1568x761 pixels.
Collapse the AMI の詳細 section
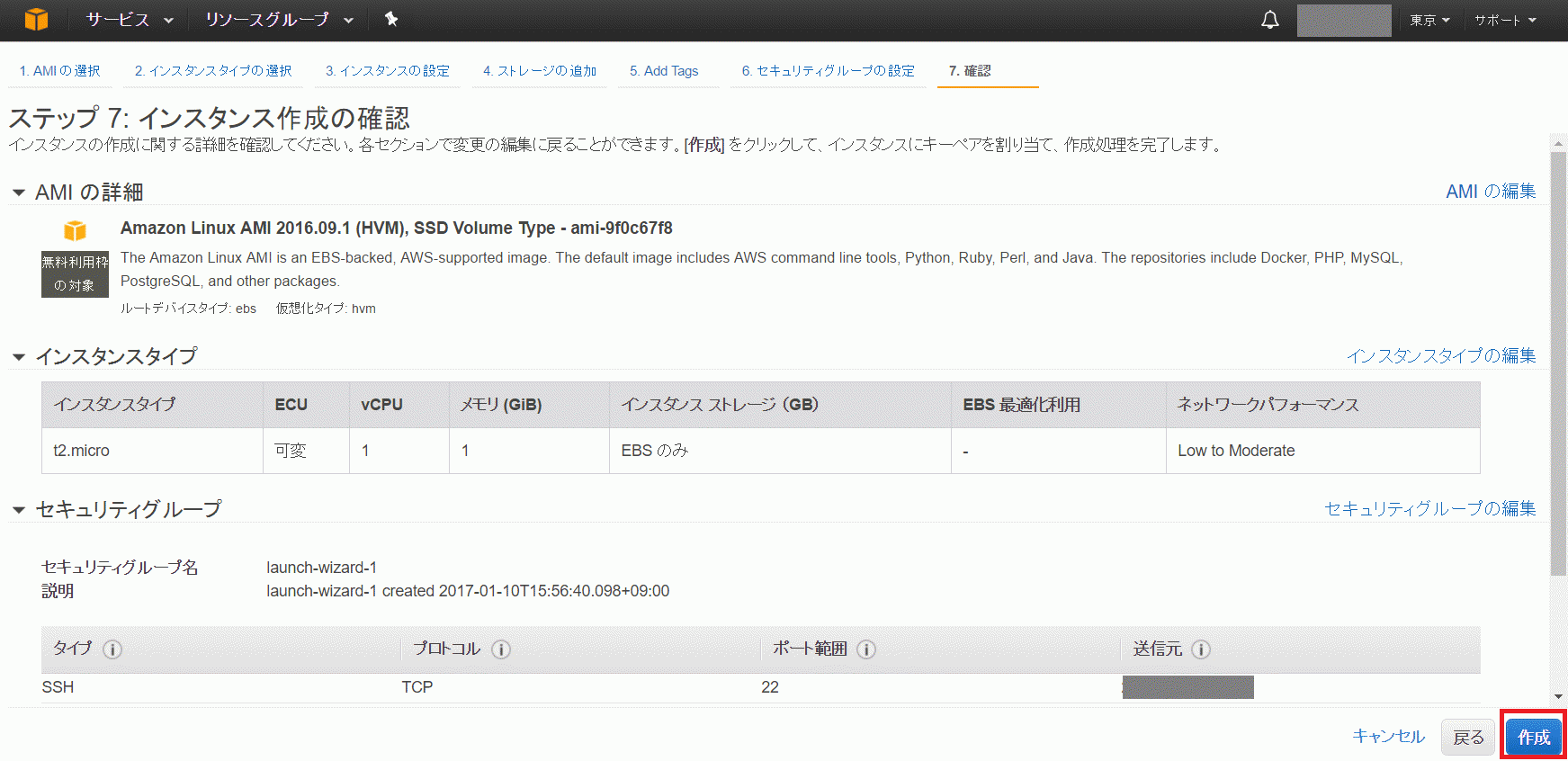19,192
